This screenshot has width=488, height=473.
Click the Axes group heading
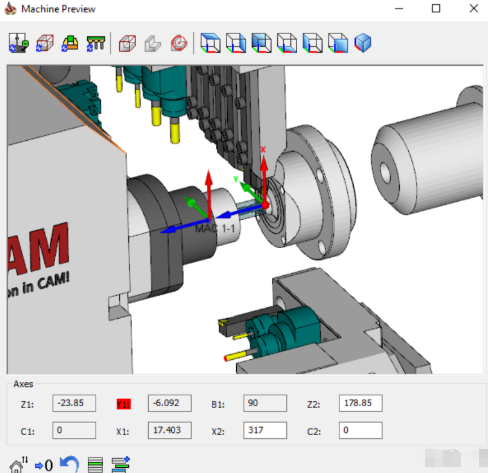coord(23,384)
